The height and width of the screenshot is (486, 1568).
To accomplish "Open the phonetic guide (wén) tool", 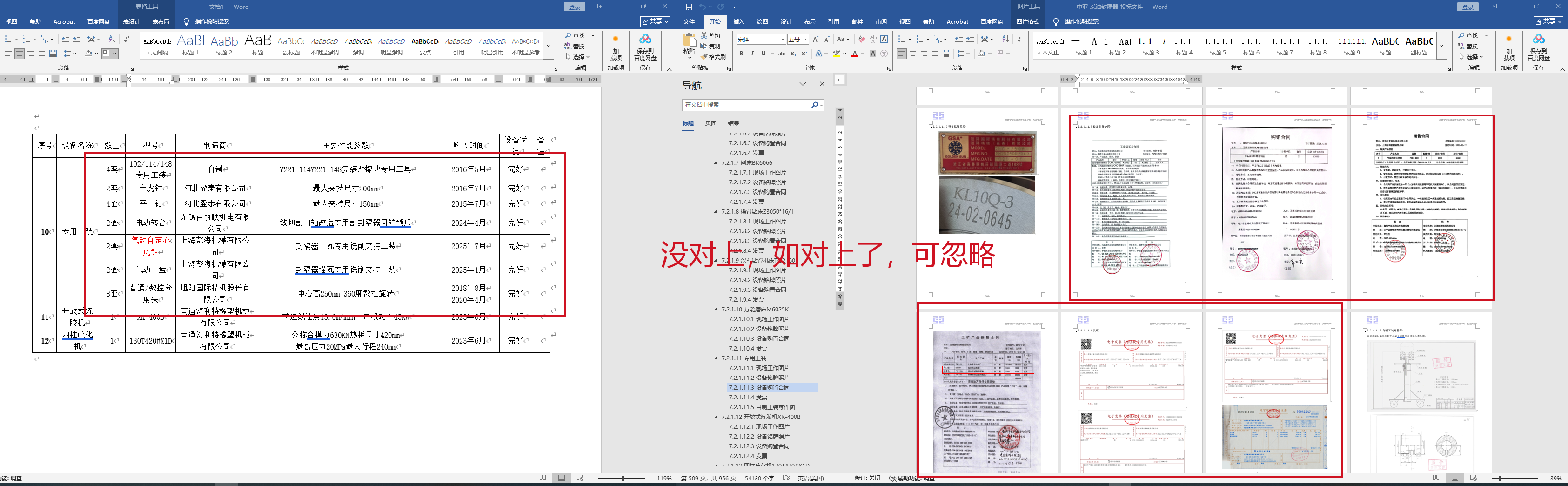I will point(873,39).
